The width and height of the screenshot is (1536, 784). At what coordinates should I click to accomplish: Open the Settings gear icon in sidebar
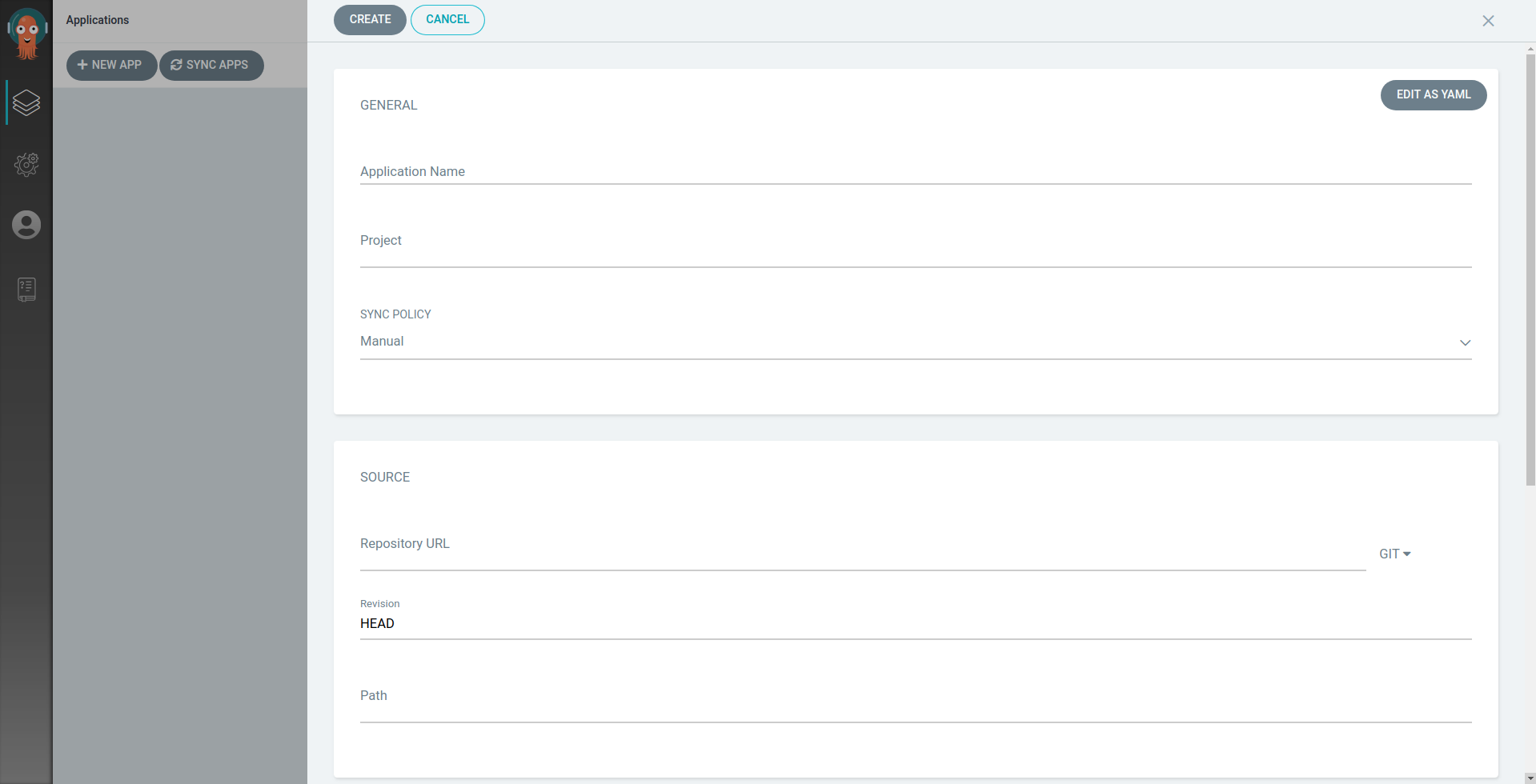pyautogui.click(x=26, y=164)
